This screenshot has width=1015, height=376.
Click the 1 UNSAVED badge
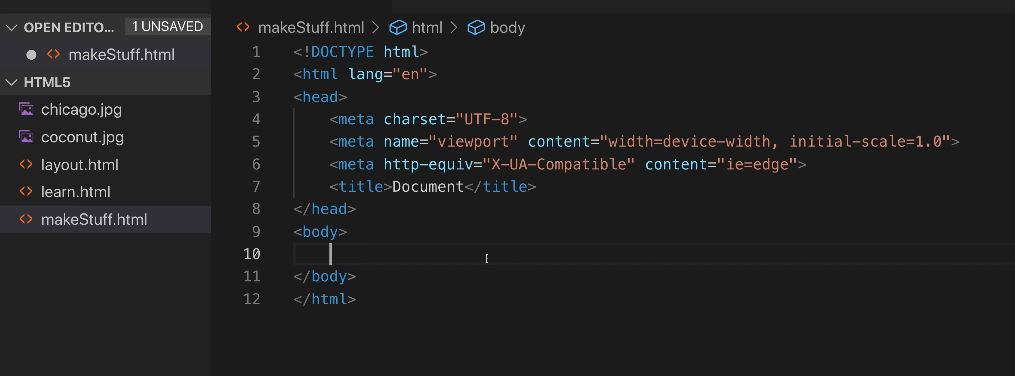tap(168, 27)
